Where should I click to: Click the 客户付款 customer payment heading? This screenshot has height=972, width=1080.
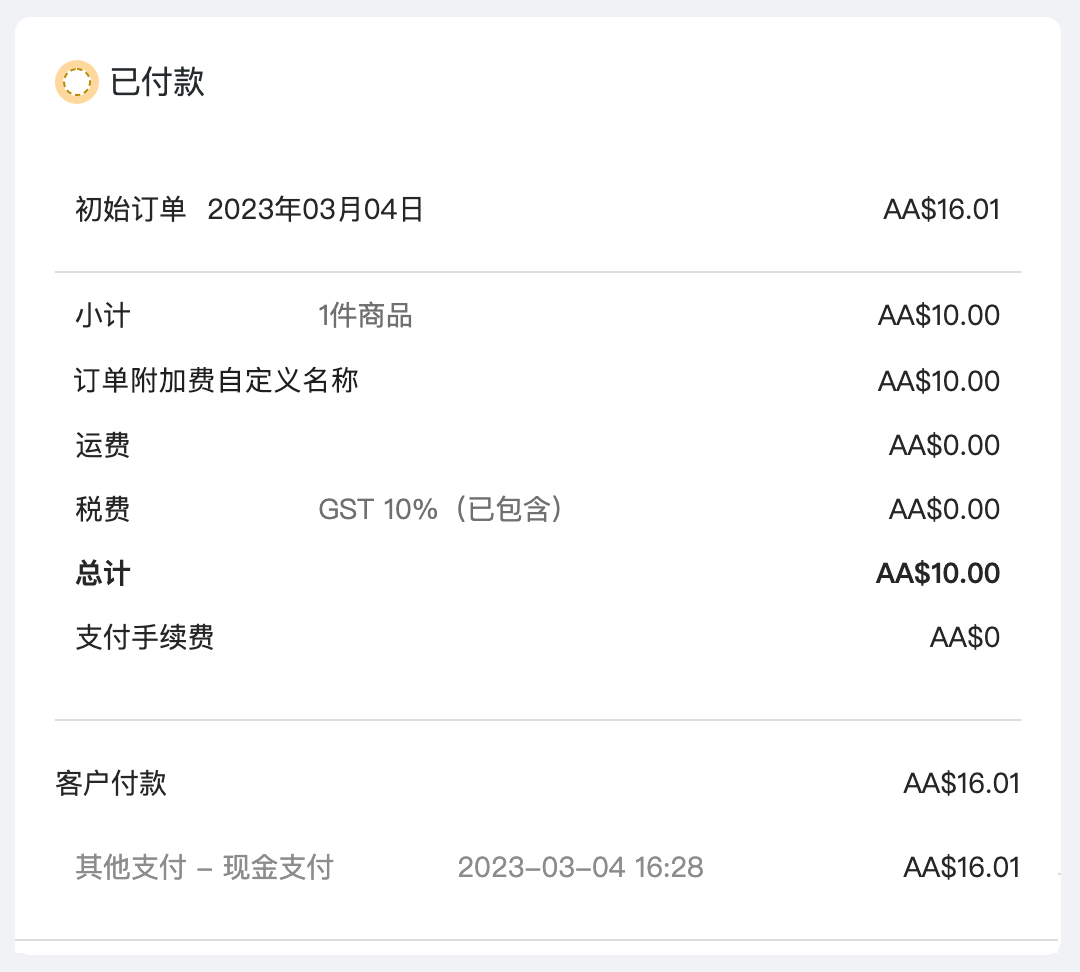click(x=111, y=783)
